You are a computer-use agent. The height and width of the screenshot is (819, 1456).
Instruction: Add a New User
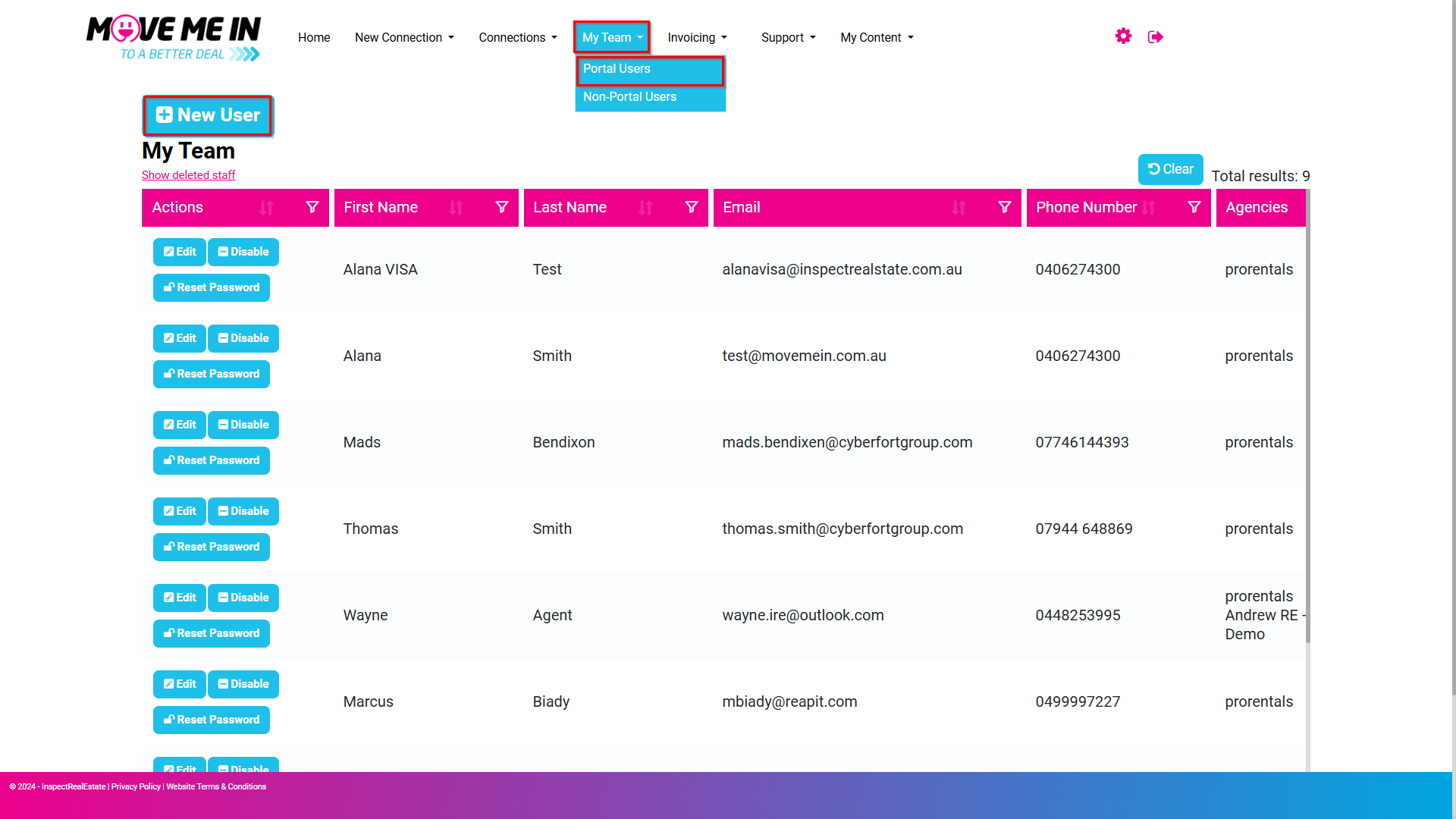(208, 115)
